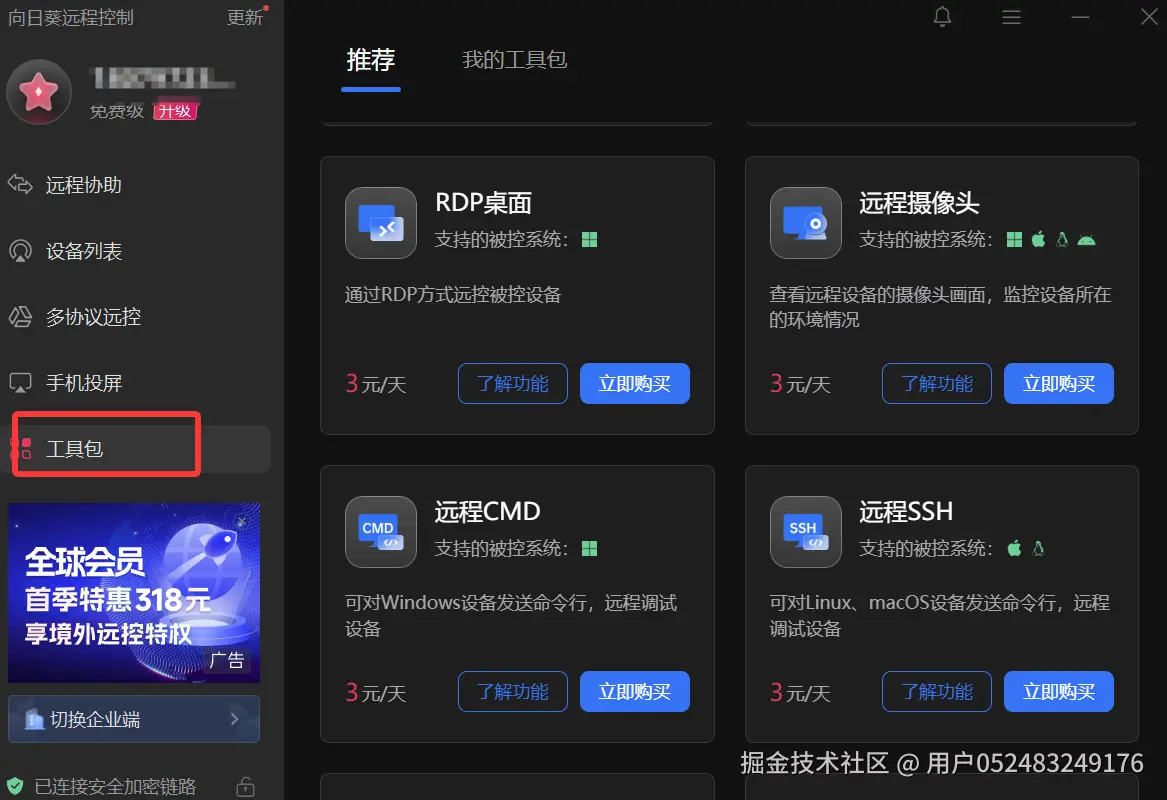Select 工具包 in the sidebar
Screen dimensions: 1167x800
135,449
